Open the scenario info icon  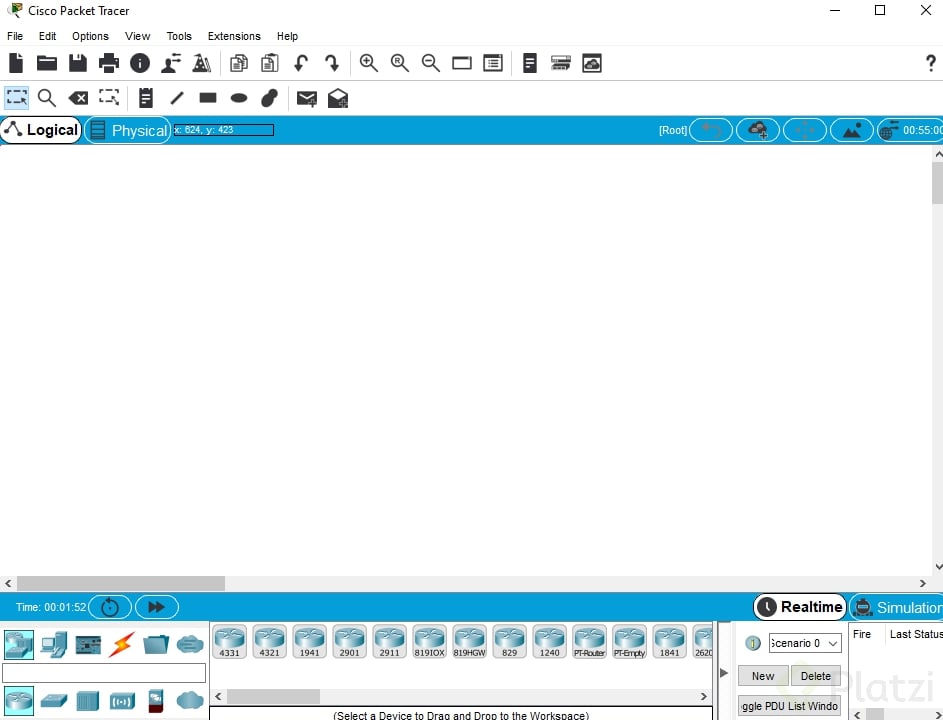click(x=753, y=643)
